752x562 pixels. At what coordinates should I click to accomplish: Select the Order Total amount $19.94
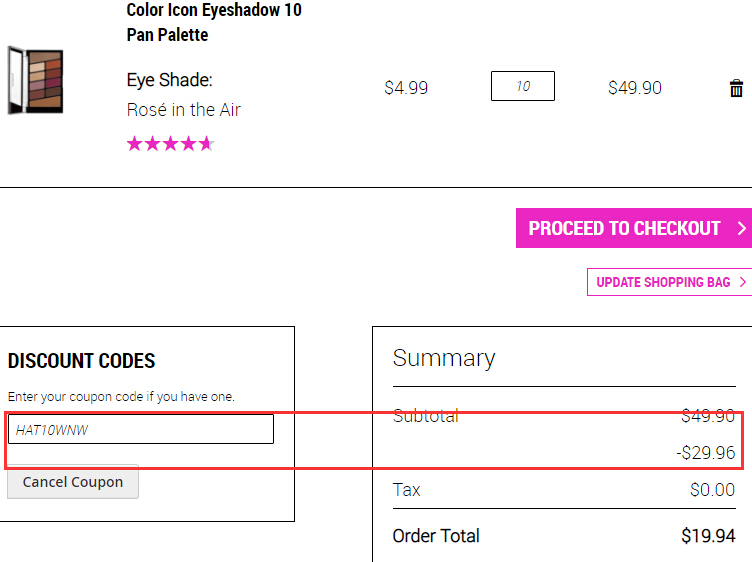(x=708, y=536)
